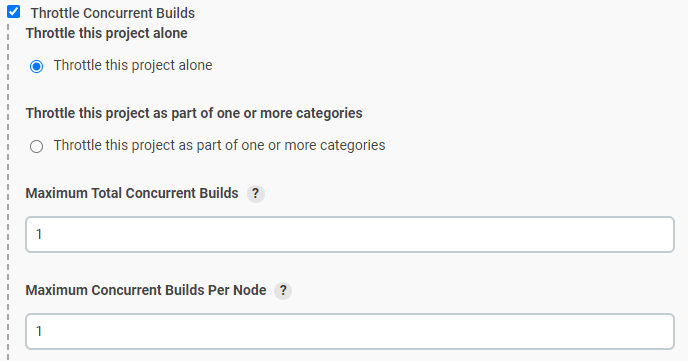Viewport: 688px width, 361px height.
Task: Click the filled blue dot for project alone
Action: pyautogui.click(x=36, y=66)
